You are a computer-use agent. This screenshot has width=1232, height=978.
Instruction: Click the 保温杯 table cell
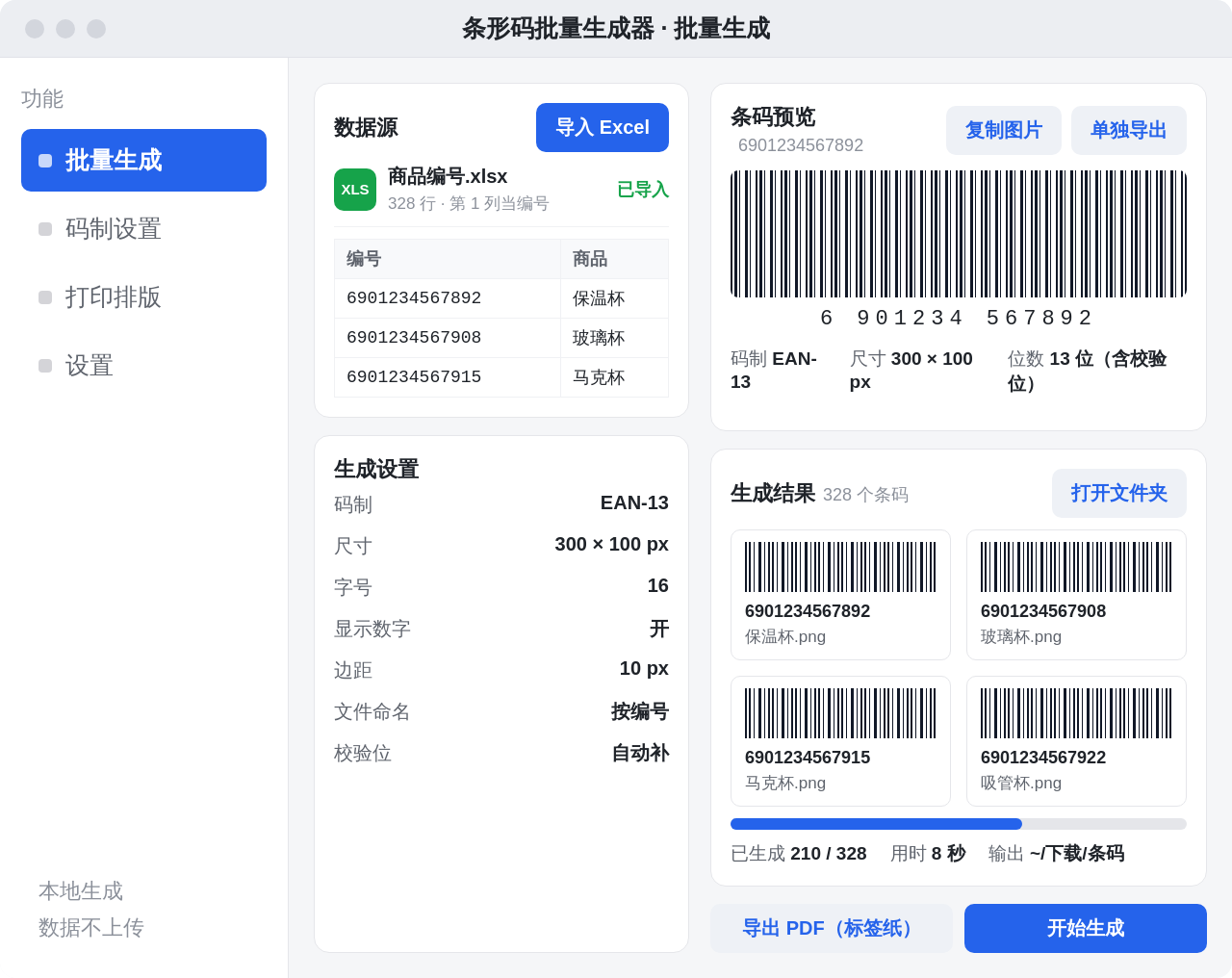tap(614, 298)
